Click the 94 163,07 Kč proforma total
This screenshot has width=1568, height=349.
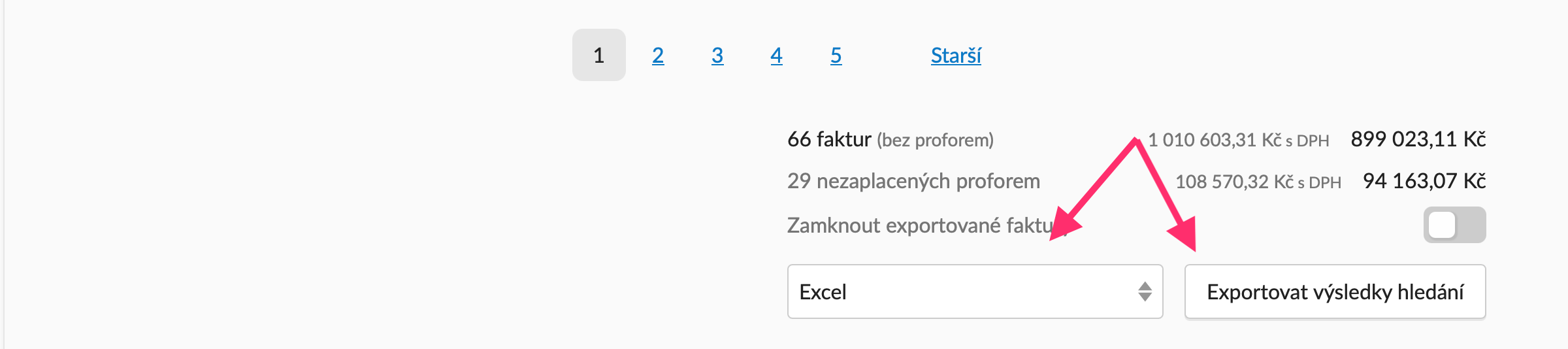click(1424, 181)
